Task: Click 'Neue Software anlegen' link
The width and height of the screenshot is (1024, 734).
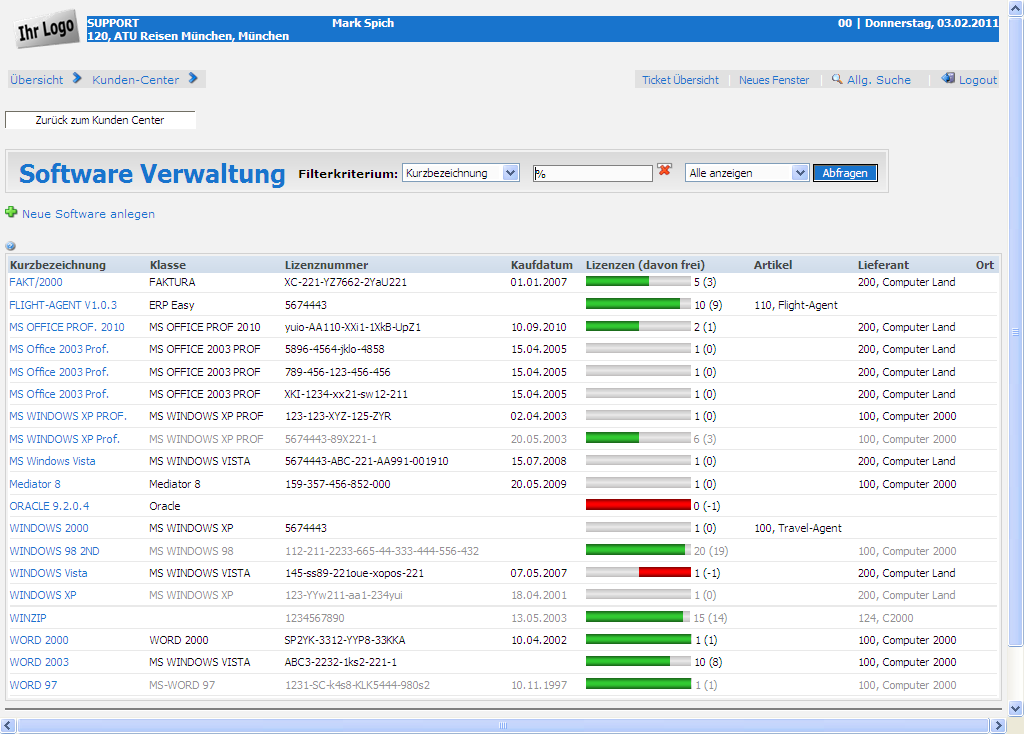Action: pyautogui.click(x=88, y=214)
